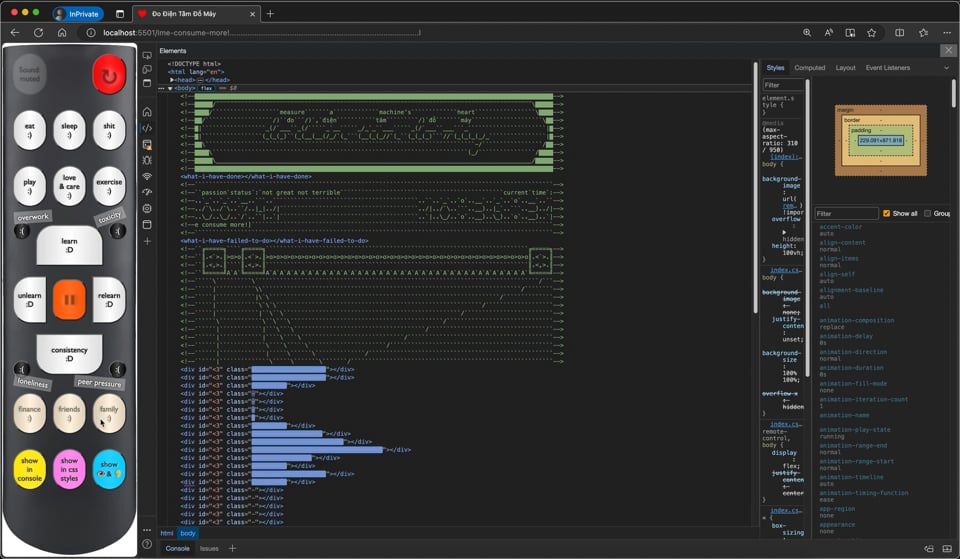
Task: Click the Performance gauge icon in DevTools
Action: coord(147,192)
